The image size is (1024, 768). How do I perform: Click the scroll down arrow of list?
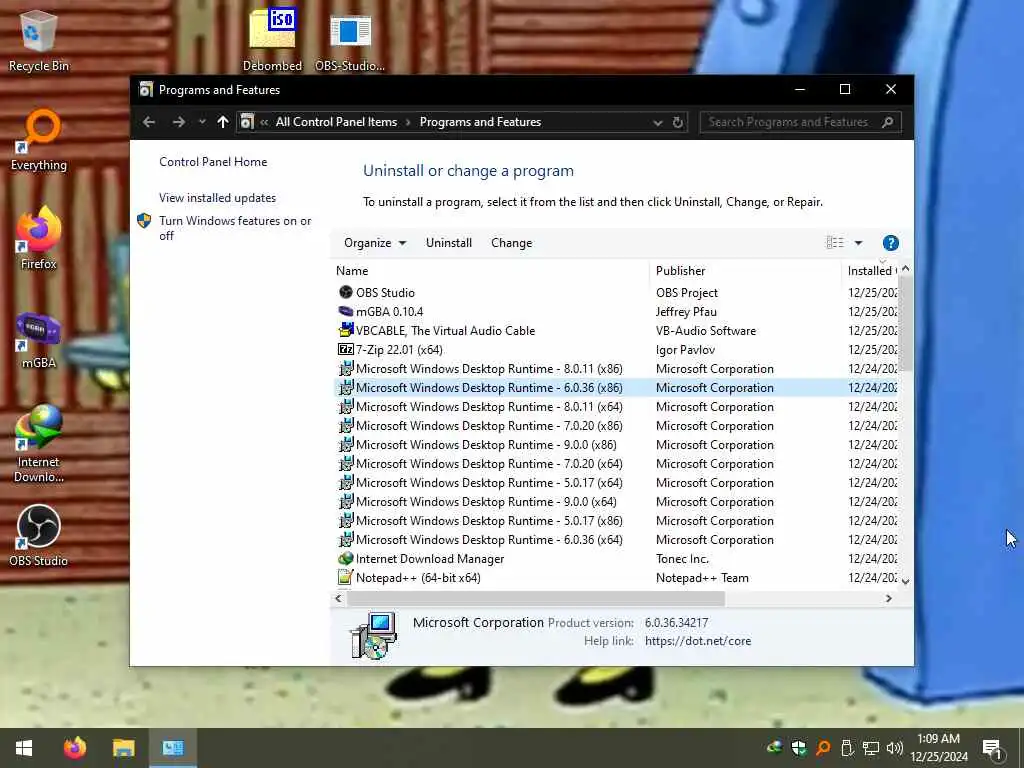click(905, 581)
